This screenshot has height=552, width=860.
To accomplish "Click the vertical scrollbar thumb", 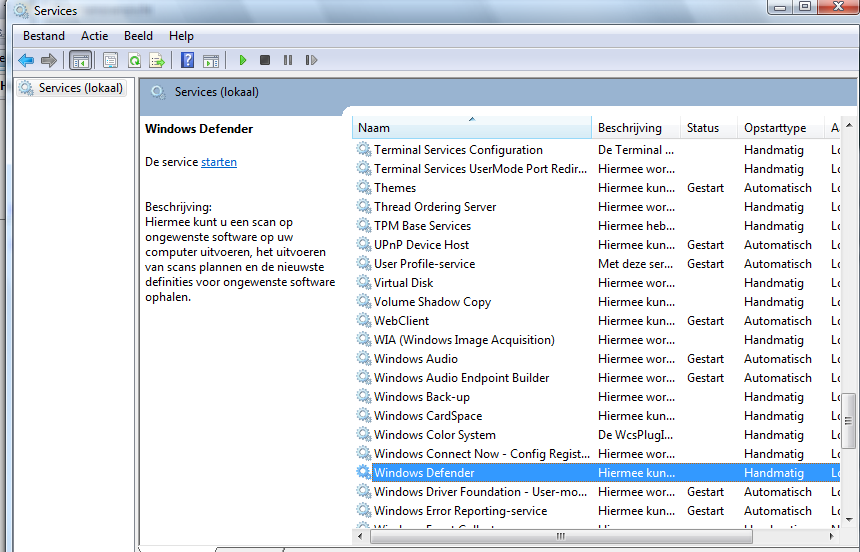I will (848, 421).
